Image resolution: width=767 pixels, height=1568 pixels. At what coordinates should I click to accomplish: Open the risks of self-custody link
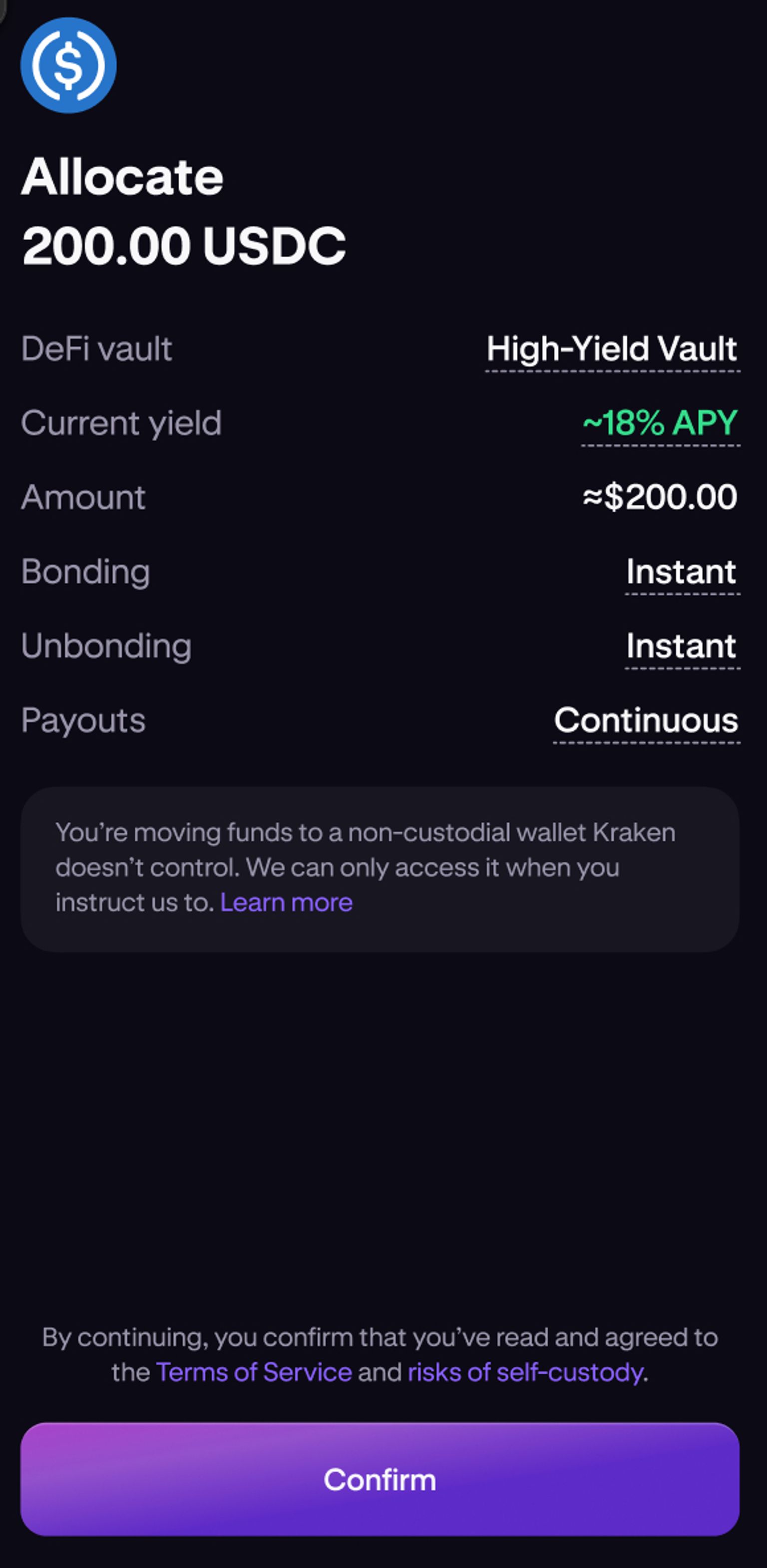(525, 1373)
